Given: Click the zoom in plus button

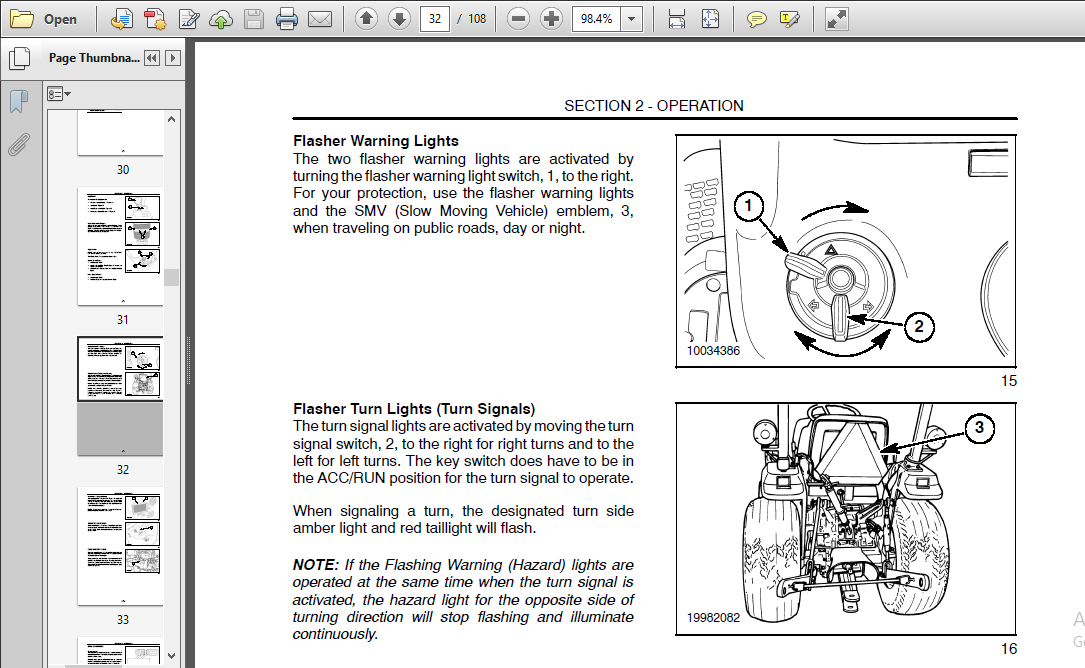Looking at the screenshot, I should coord(551,19).
